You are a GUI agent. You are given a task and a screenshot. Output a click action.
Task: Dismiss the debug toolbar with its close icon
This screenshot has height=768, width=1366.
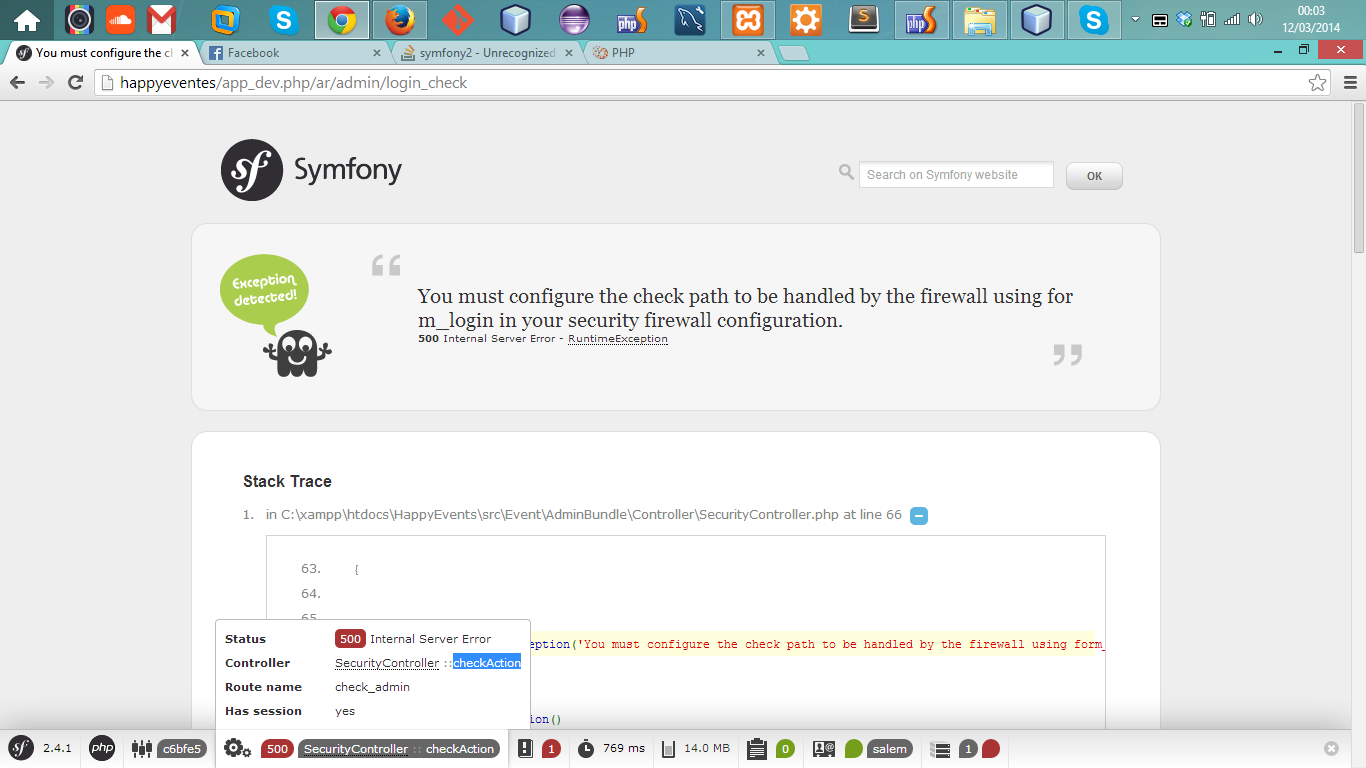tap(1330, 747)
